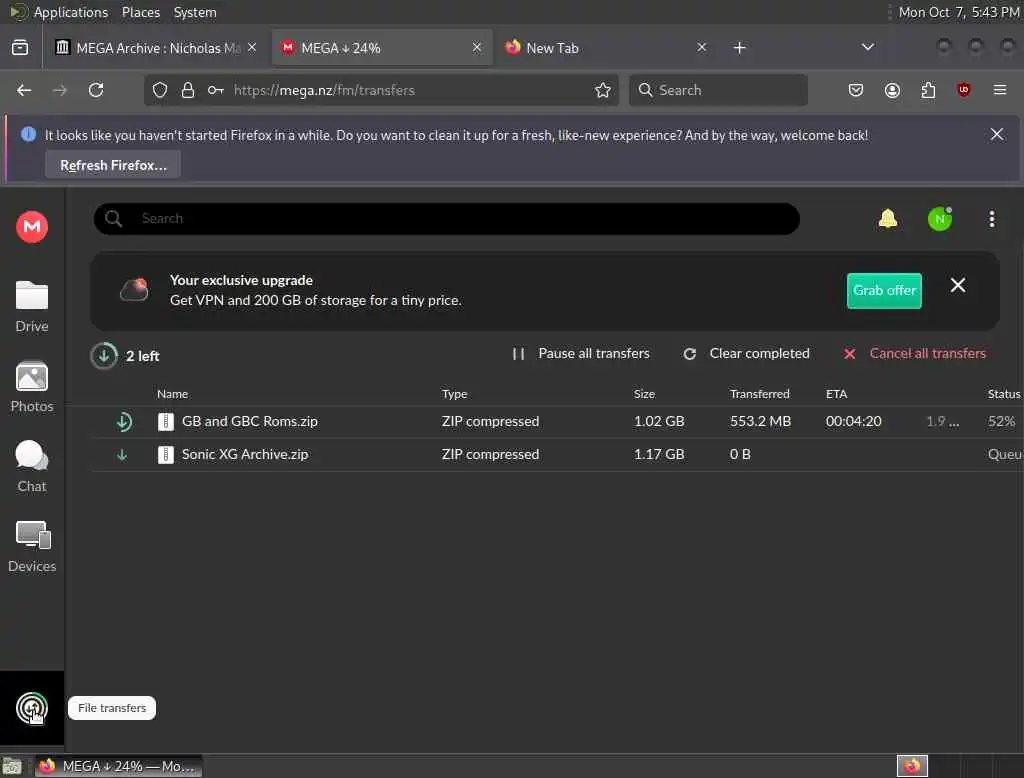Cancel all transfers
This screenshot has width=1024, height=778.
click(x=914, y=353)
